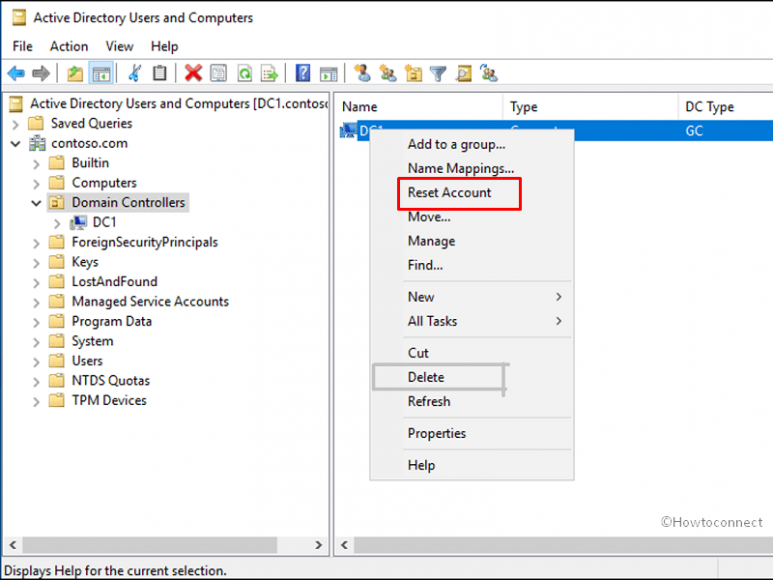Open the All Tasks submenu

472,321
